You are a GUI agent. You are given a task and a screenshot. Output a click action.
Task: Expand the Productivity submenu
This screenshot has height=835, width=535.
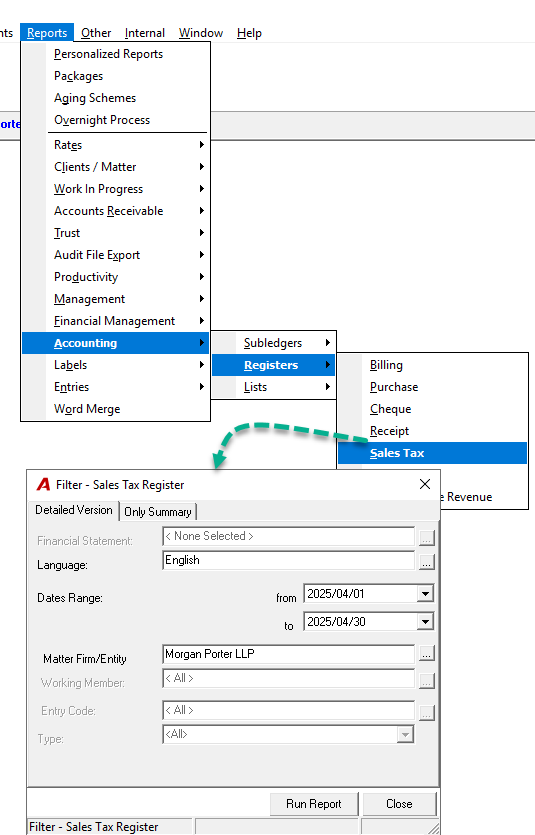(x=116, y=277)
